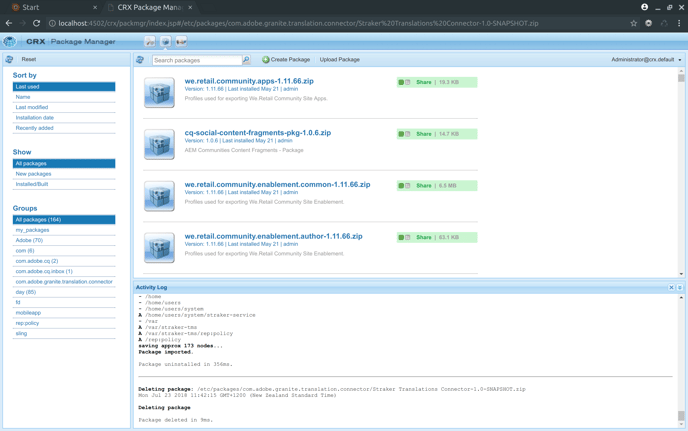Click the browser extension icon next to star
Viewport: 688px width, 431px height.
[649, 23]
